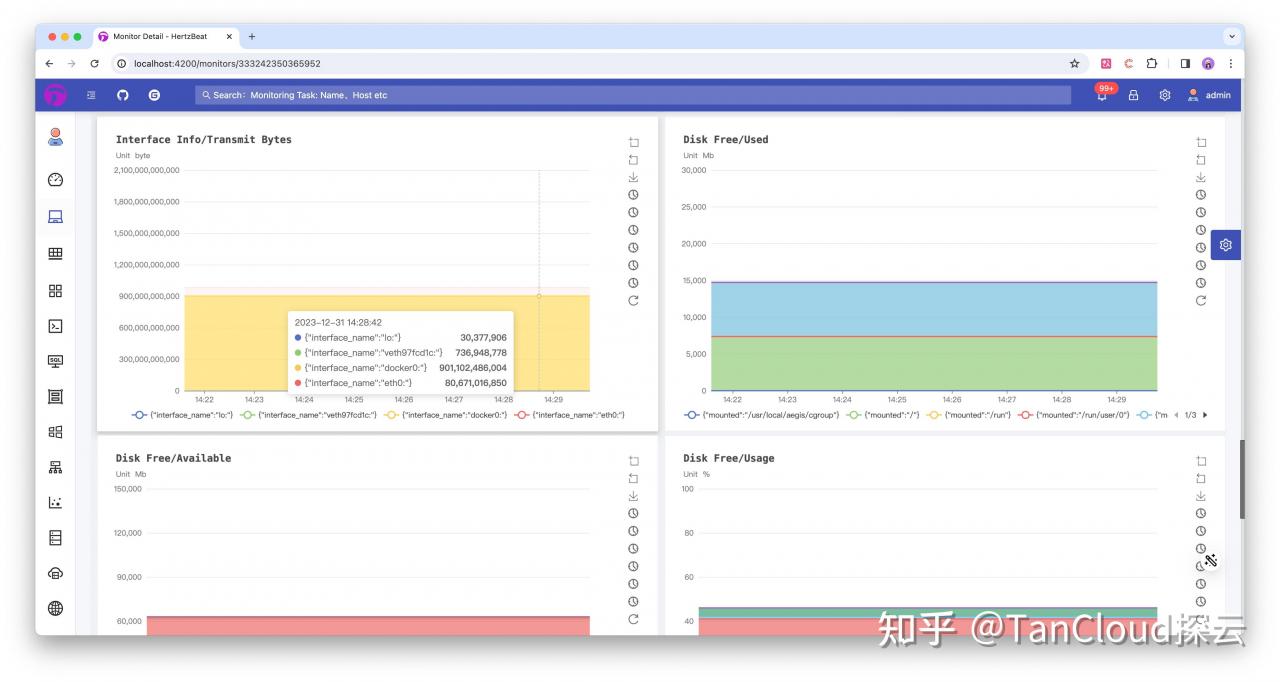Open the settings gear in the header
This screenshot has height=682, width=1280.
1165,95
